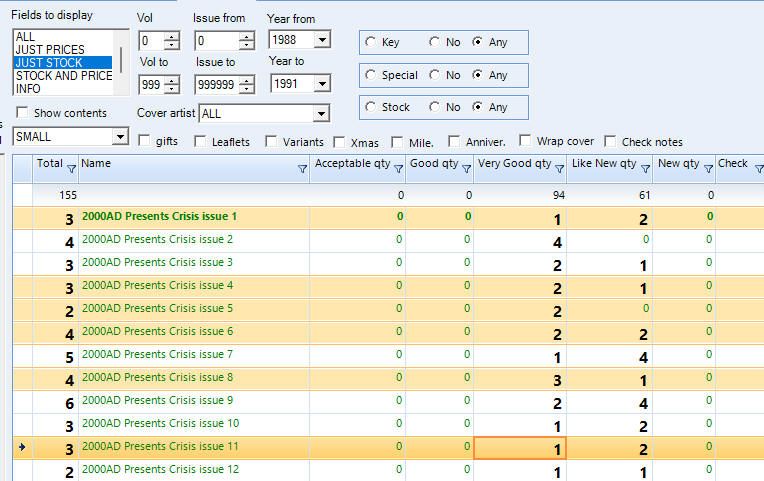Tick the Variants checkbox

pos(271,141)
